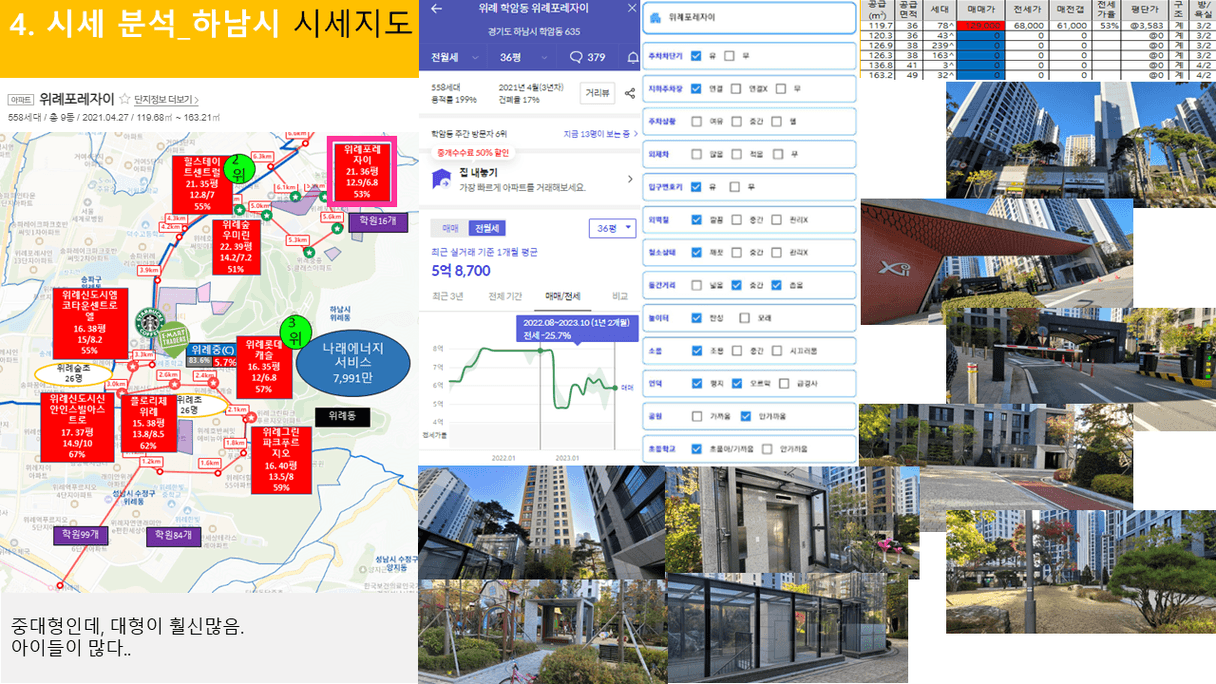Click the Starbucks logo on the map
Screen dimensions: 1216x684
click(151, 324)
